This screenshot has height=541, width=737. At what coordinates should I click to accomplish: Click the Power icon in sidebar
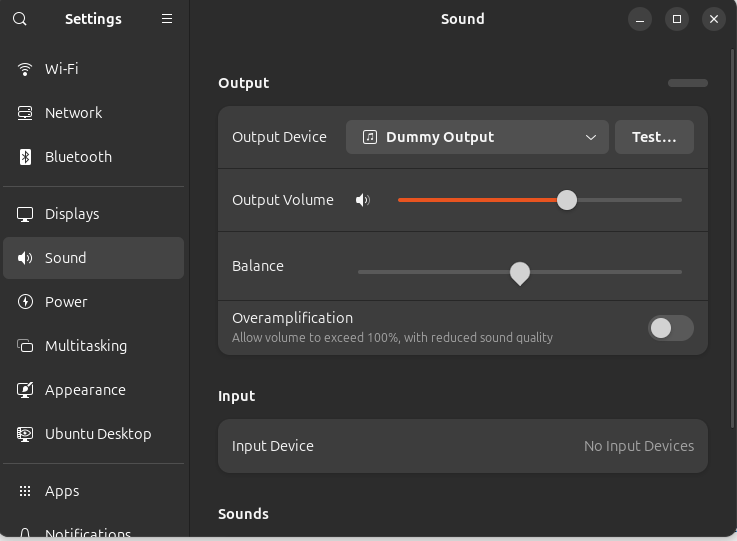pos(25,302)
